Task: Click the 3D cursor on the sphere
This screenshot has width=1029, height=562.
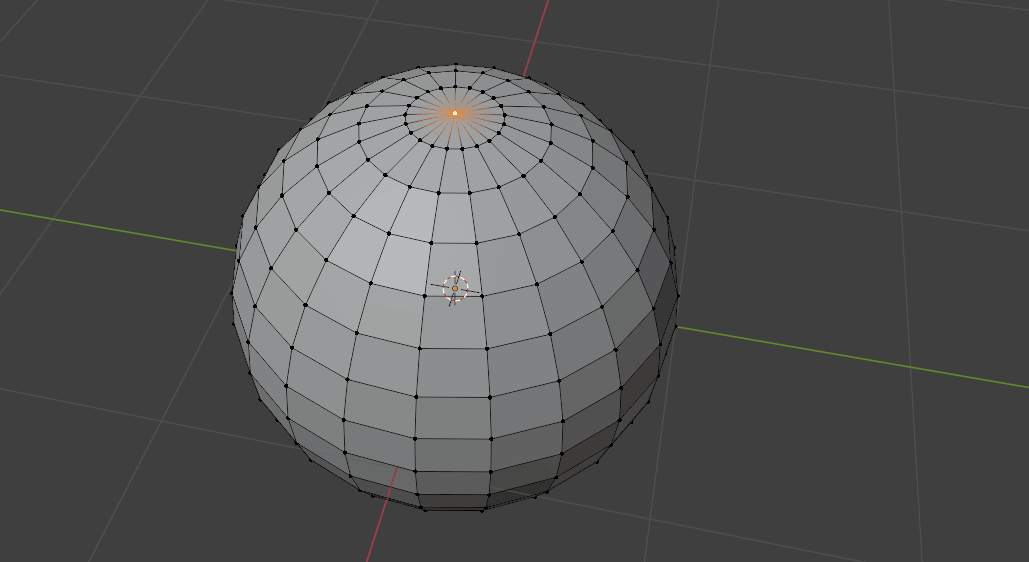Action: [455, 288]
